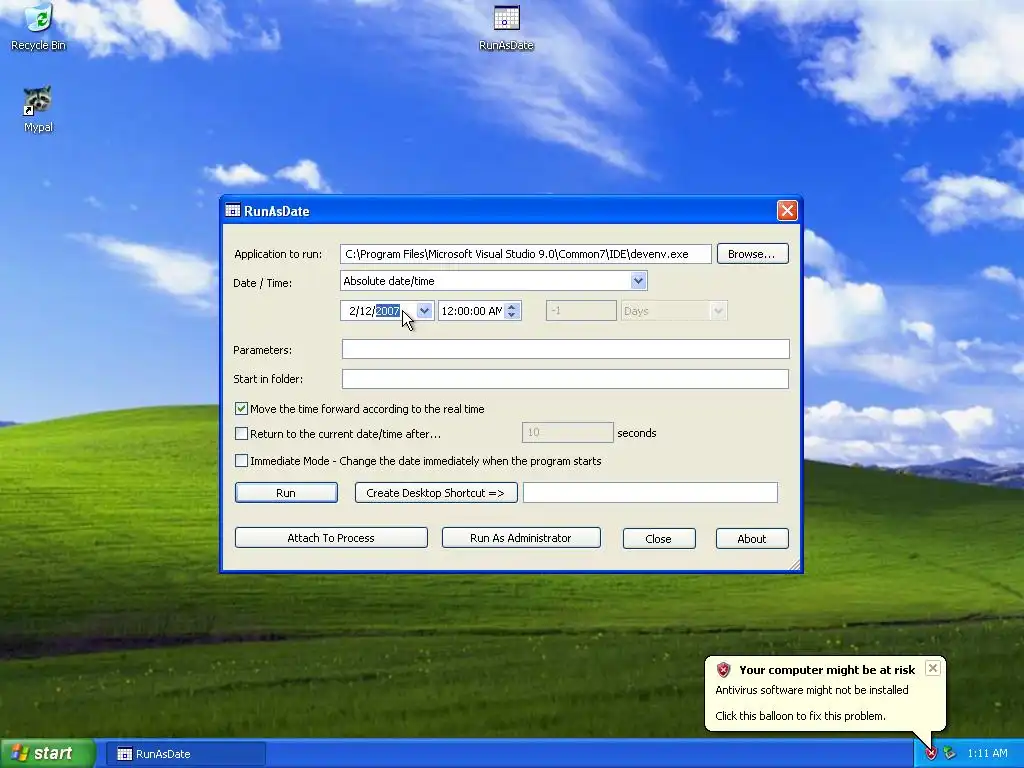Open the date picker calendar dropdown arrow
1024x768 pixels.
(424, 311)
